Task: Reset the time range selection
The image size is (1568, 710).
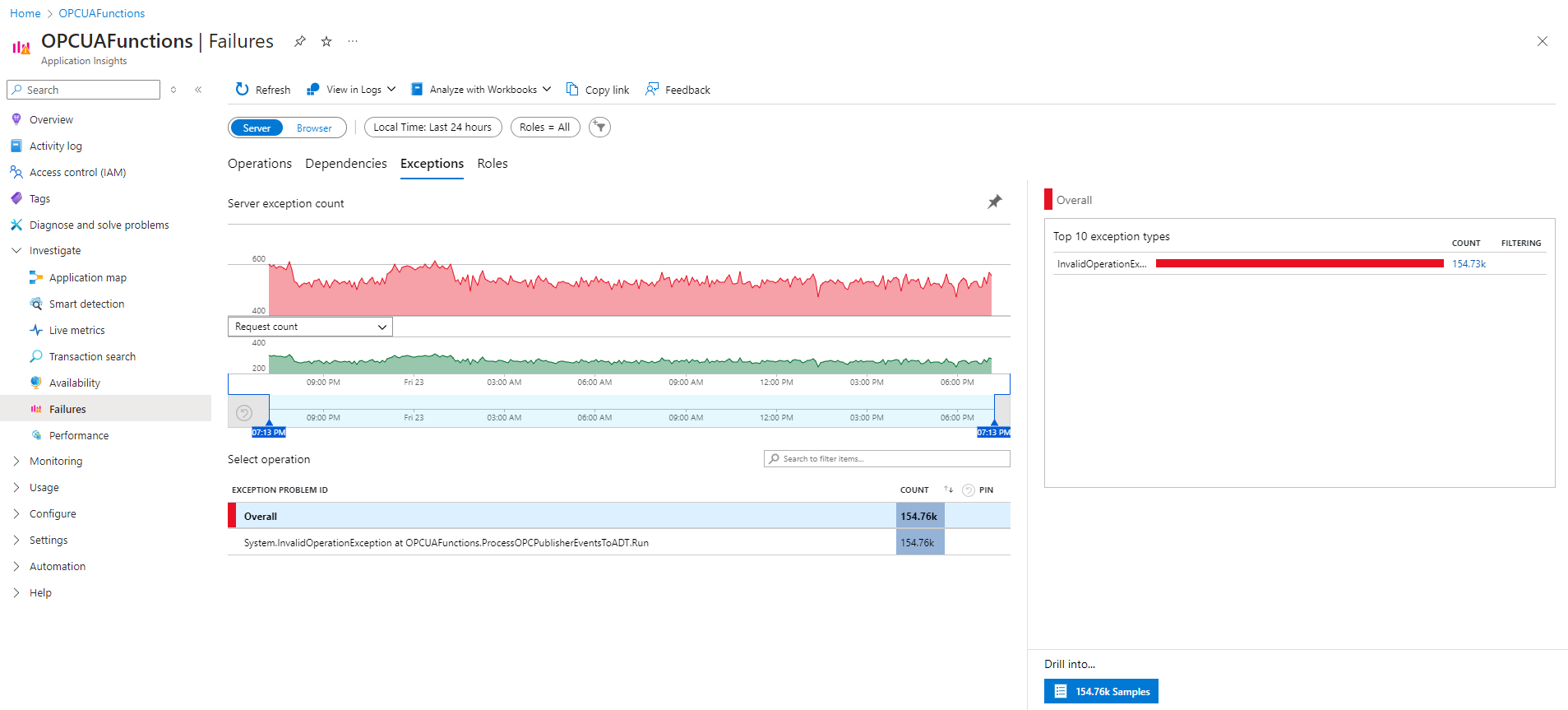Action: point(244,413)
